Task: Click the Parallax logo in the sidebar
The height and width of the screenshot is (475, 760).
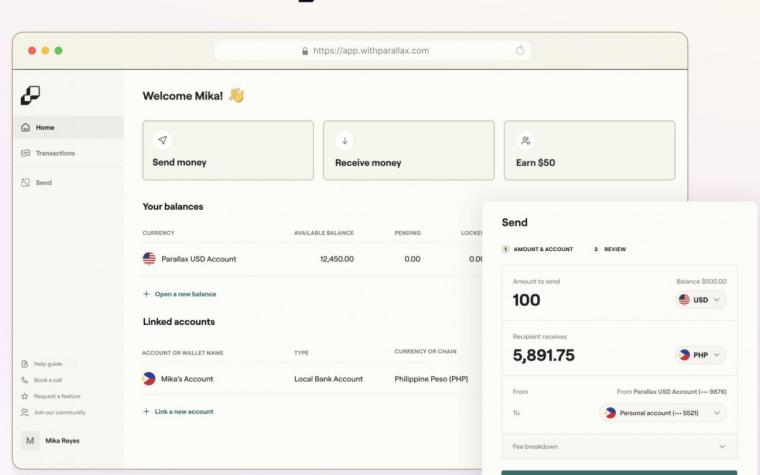Action: [x=30, y=95]
